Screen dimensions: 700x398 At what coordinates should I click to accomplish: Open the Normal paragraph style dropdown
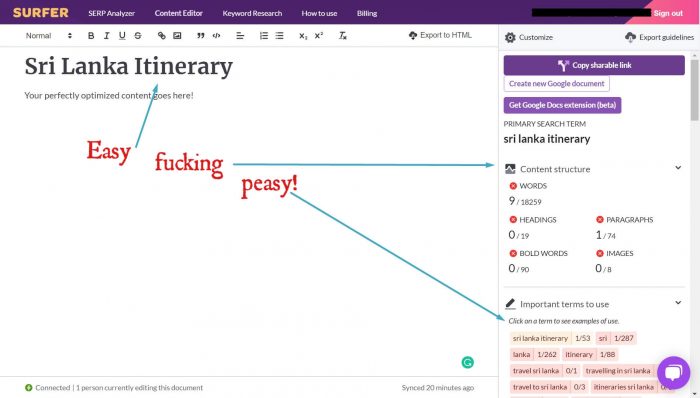(x=49, y=36)
